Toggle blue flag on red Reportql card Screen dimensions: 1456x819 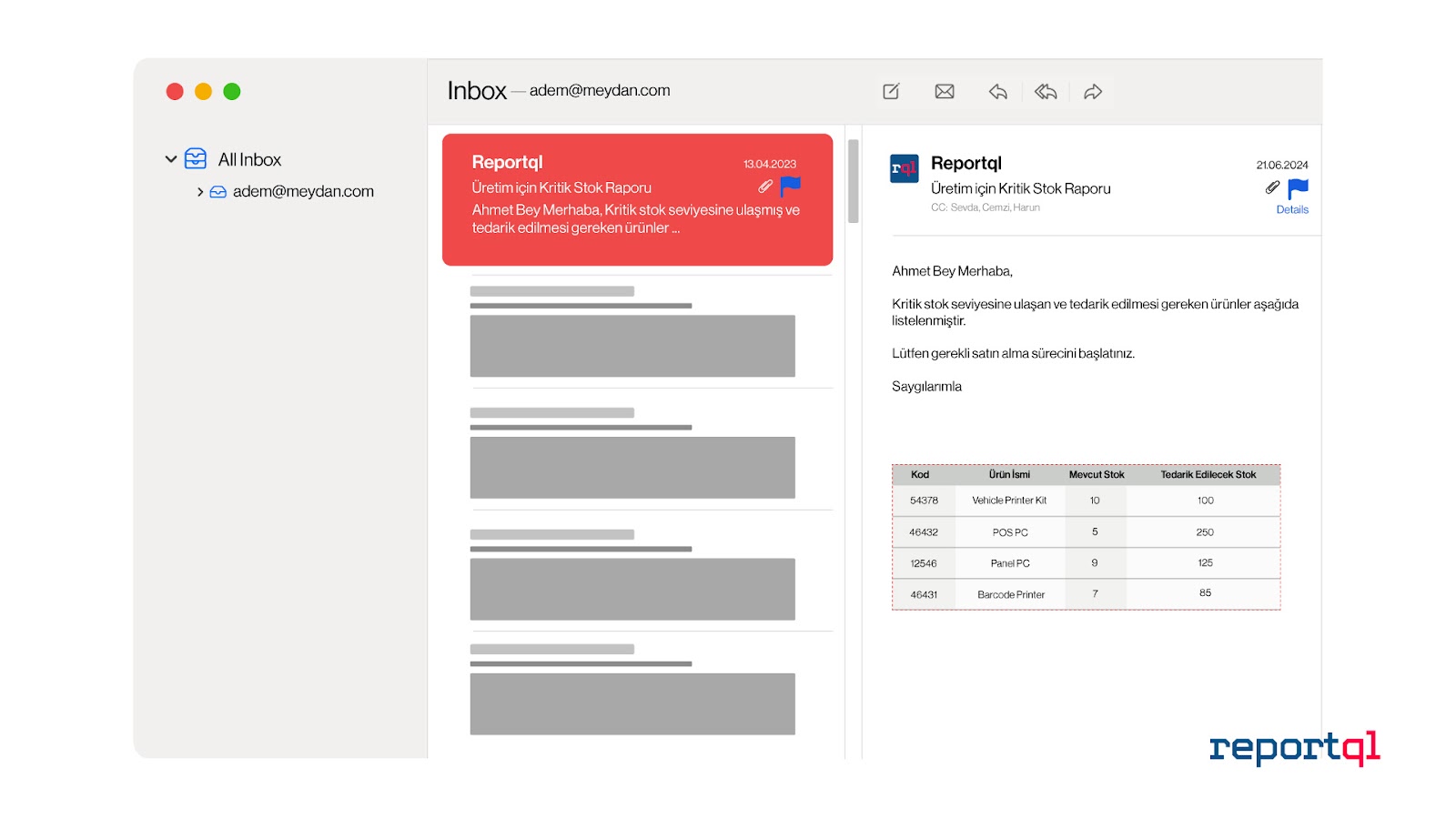tap(791, 187)
